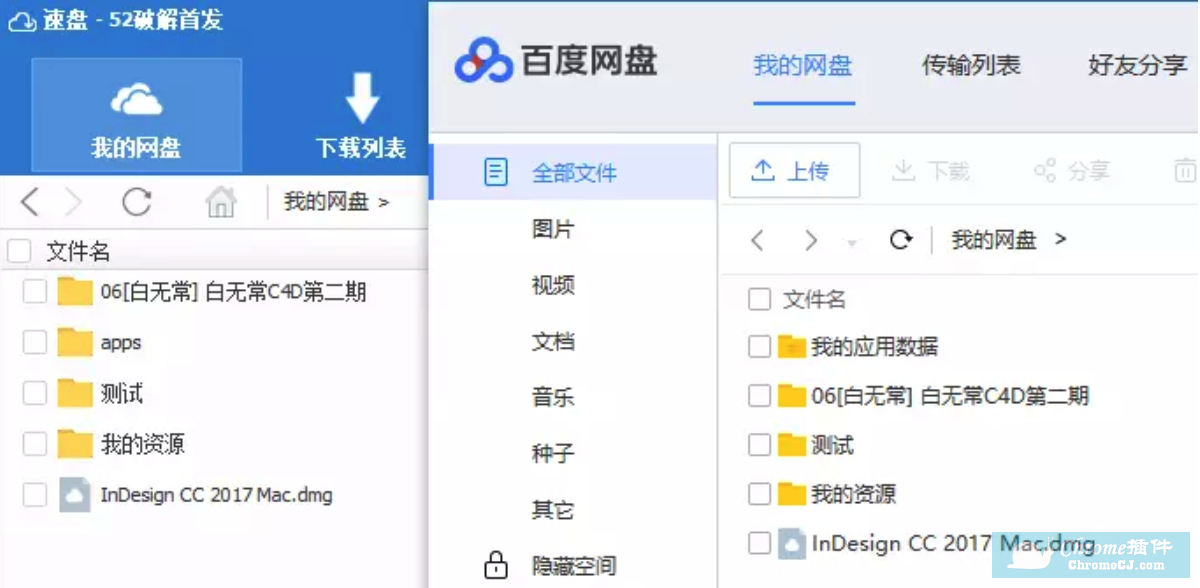Select 视频 category in sidebar
Screen dimensions: 1200x588
click(x=553, y=285)
